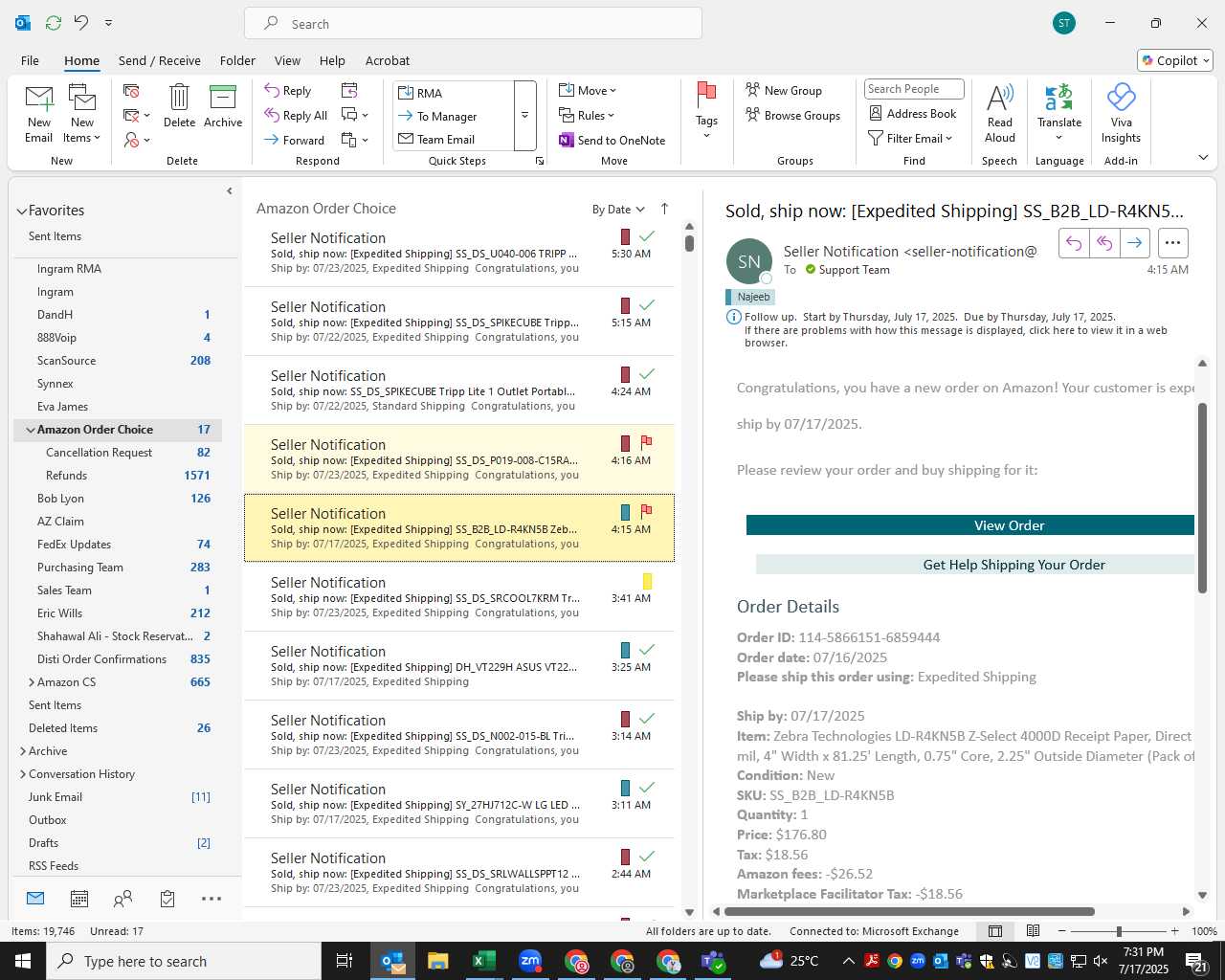Screen dimensions: 1225x980
Task: Click Get Help Shipping Your Order
Action: (x=975, y=565)
